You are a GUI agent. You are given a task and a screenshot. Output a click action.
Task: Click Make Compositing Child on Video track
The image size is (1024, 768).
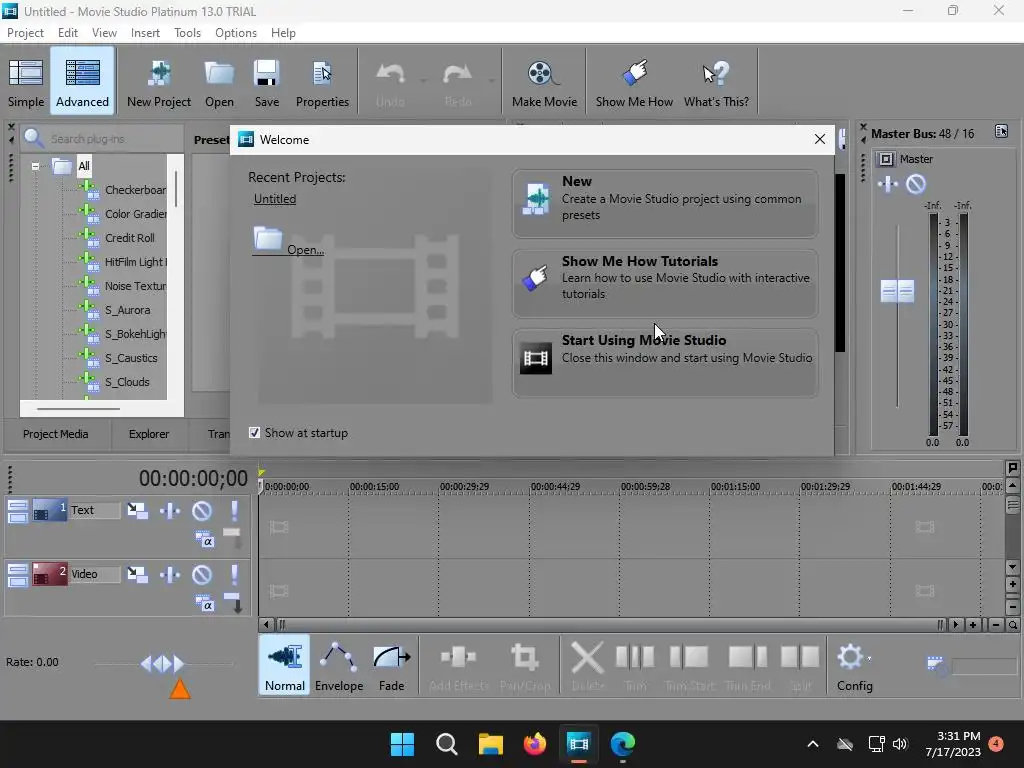tap(234, 602)
